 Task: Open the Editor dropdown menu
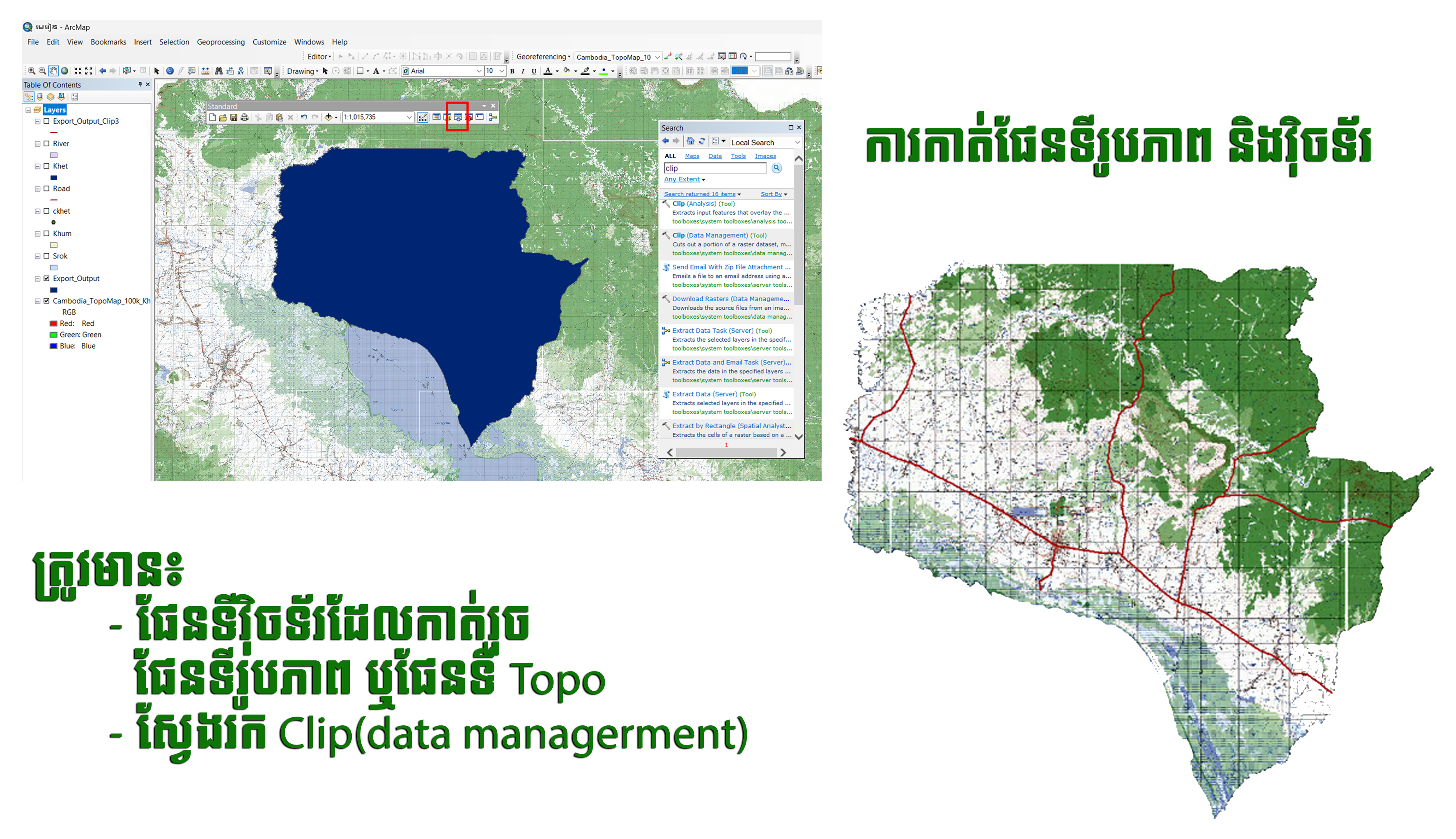[319, 57]
